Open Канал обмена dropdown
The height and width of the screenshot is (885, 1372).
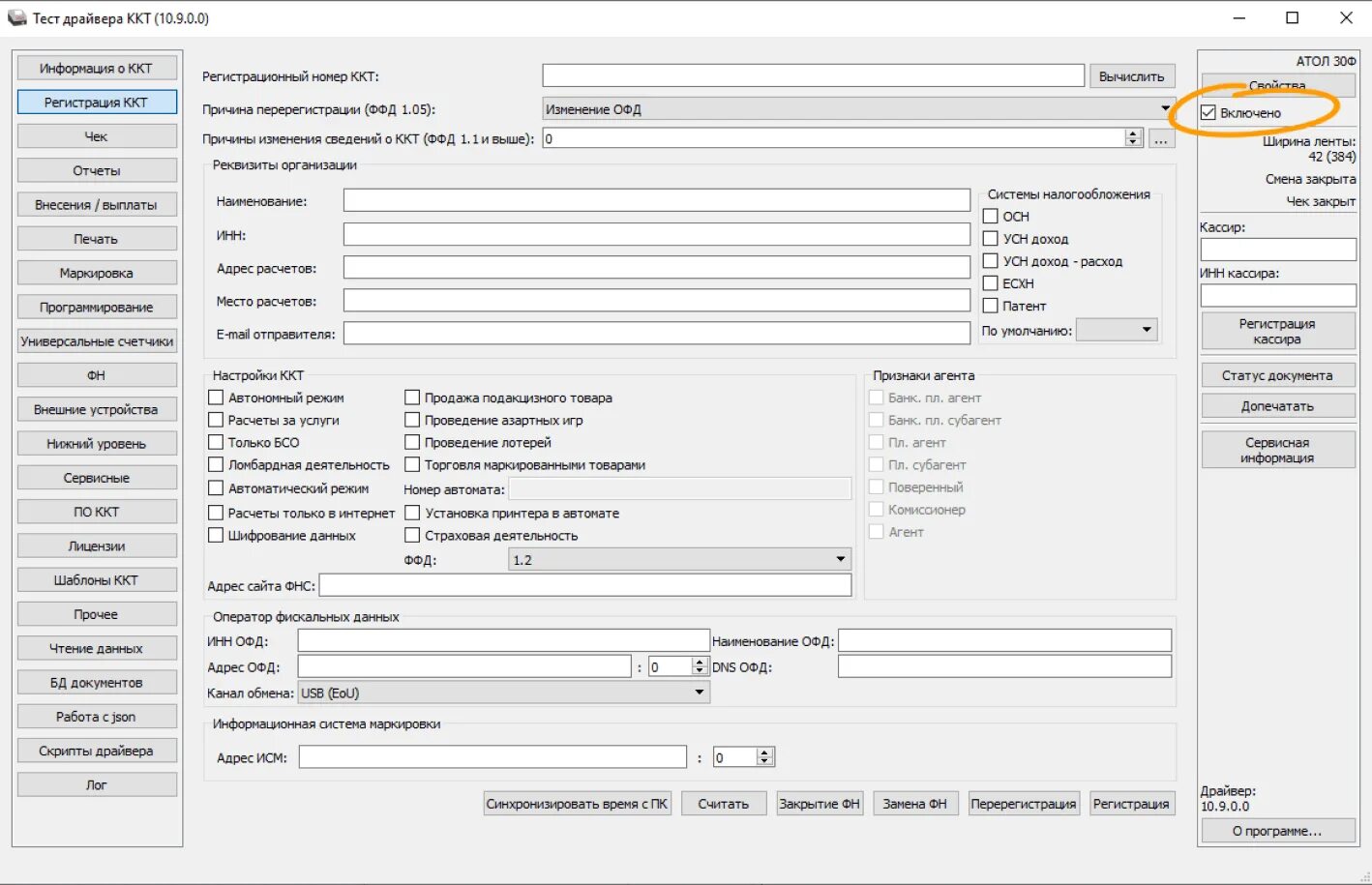tap(504, 693)
